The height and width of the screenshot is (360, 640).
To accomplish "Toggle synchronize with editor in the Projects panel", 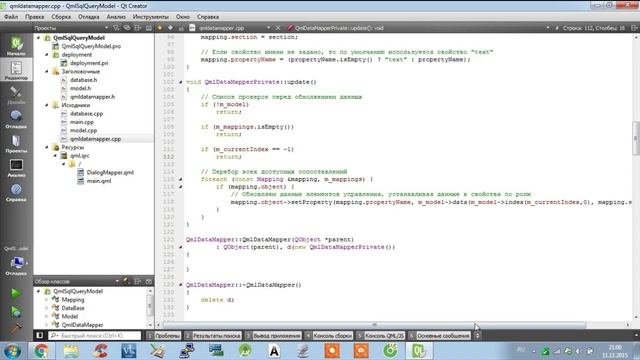I will (x=127, y=28).
